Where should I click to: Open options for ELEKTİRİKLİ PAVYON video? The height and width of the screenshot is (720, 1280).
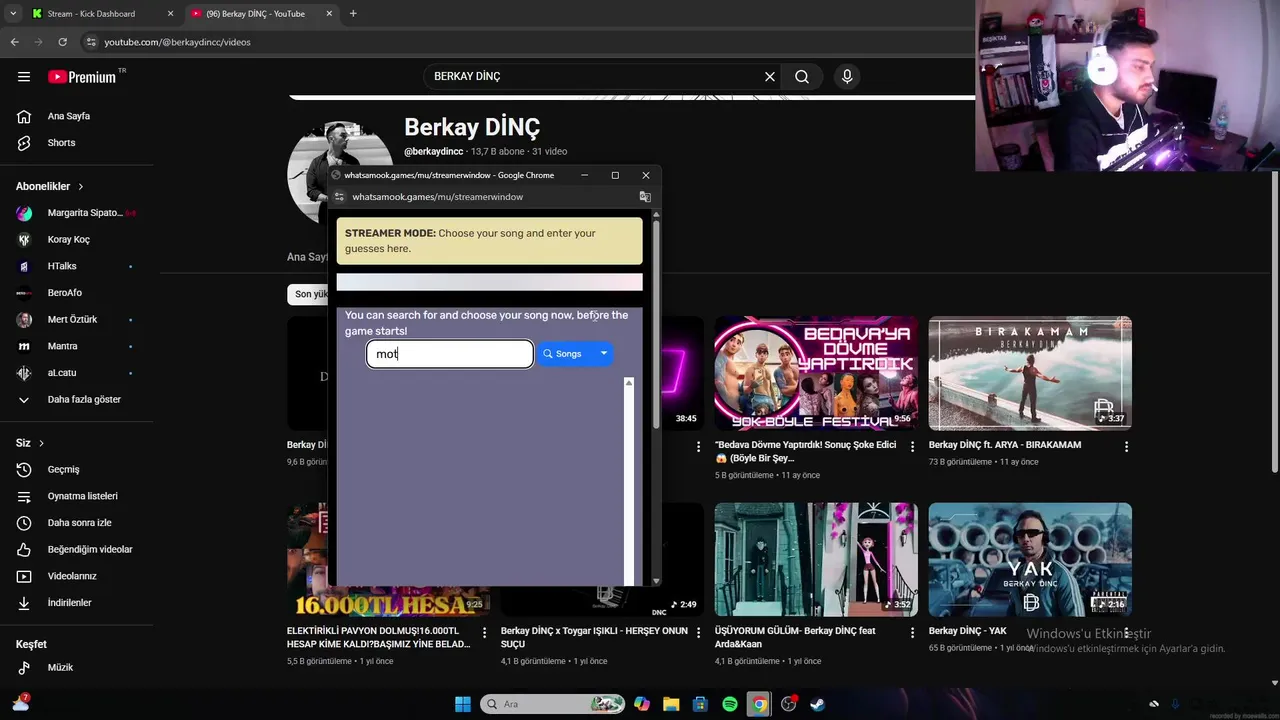[x=485, y=633]
